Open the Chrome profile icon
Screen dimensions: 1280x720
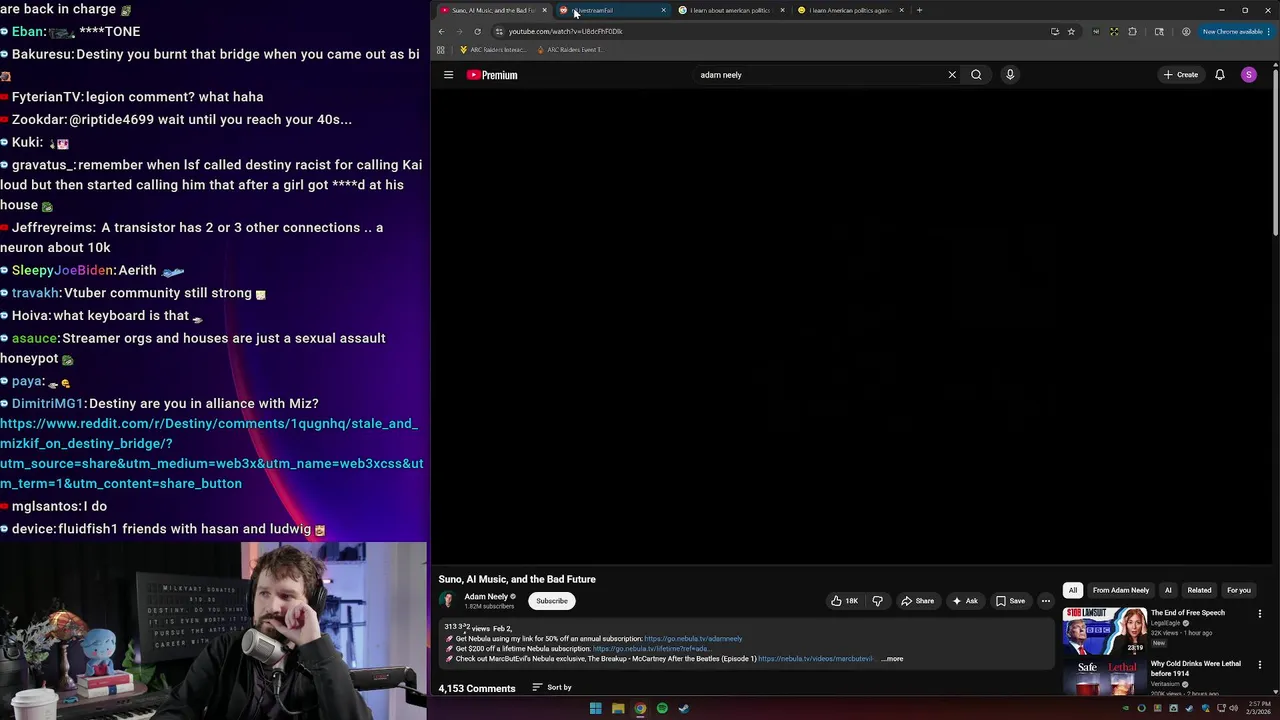[1186, 31]
